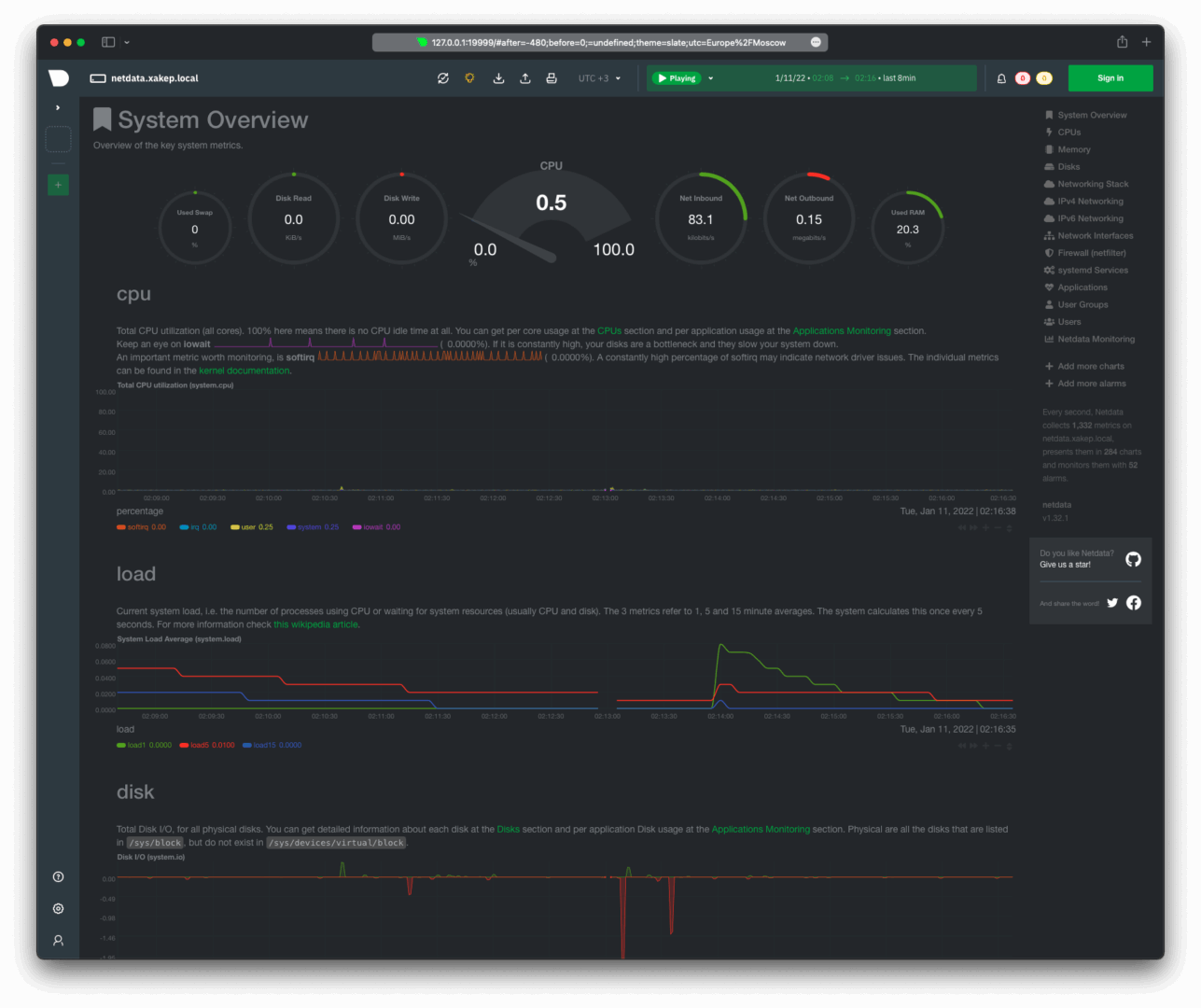Click the node monitor icon beside netdata.xakep.local

click(98, 78)
